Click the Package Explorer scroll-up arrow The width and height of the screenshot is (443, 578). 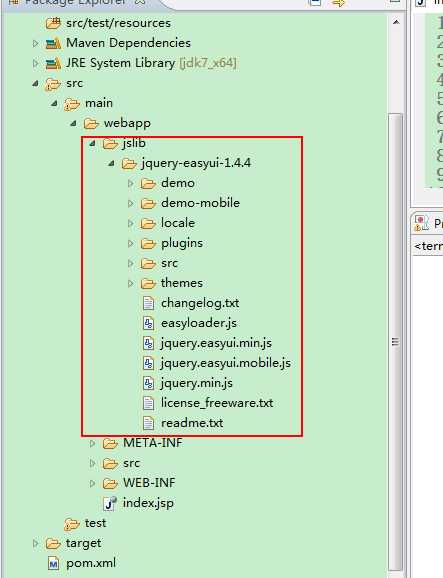pyautogui.click(x=396, y=23)
